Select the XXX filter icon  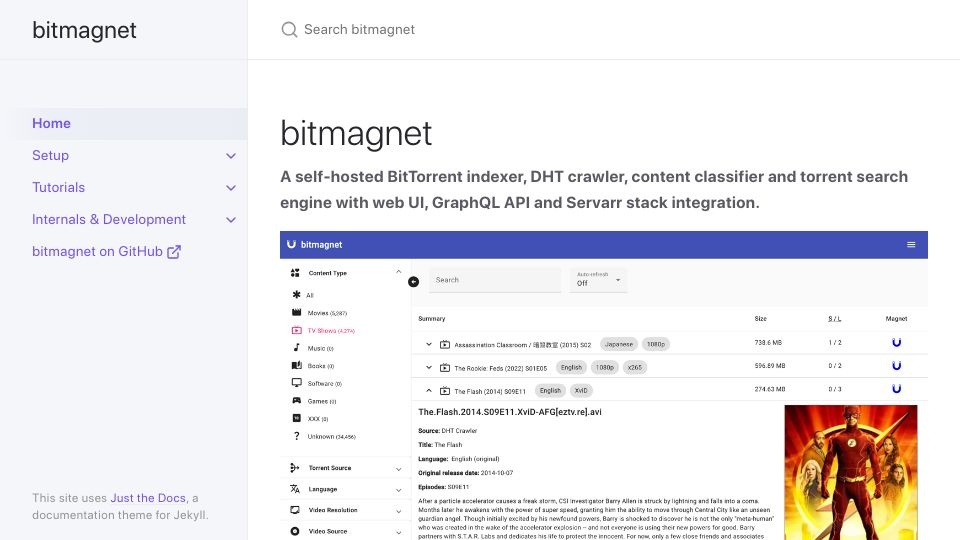click(x=296, y=418)
